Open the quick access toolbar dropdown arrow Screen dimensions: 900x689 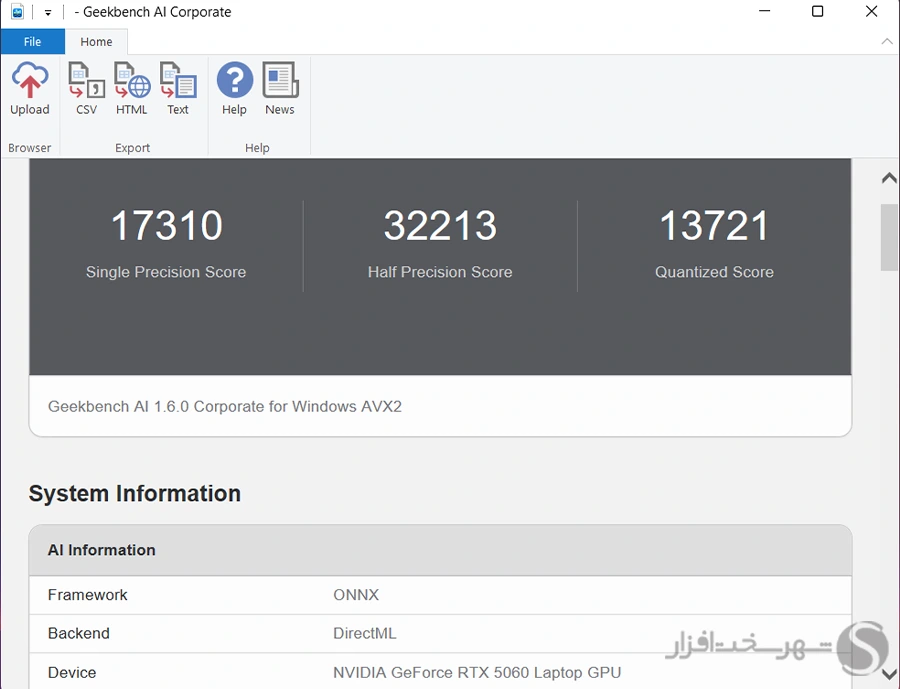(47, 13)
